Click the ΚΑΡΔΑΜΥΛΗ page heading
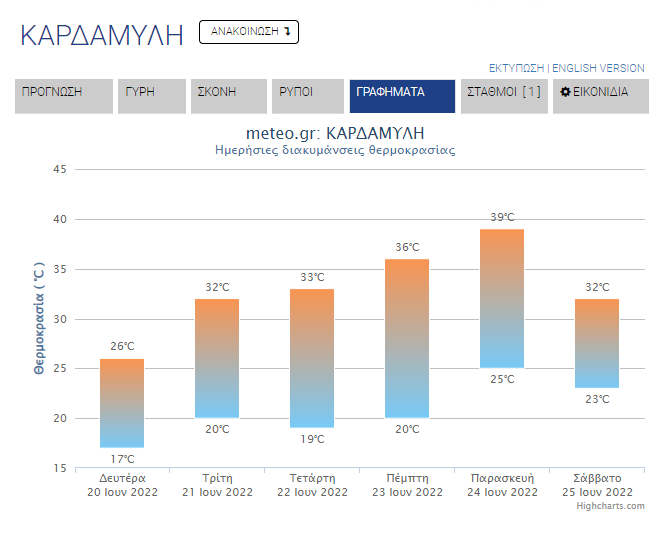The image size is (665, 541). tap(102, 35)
